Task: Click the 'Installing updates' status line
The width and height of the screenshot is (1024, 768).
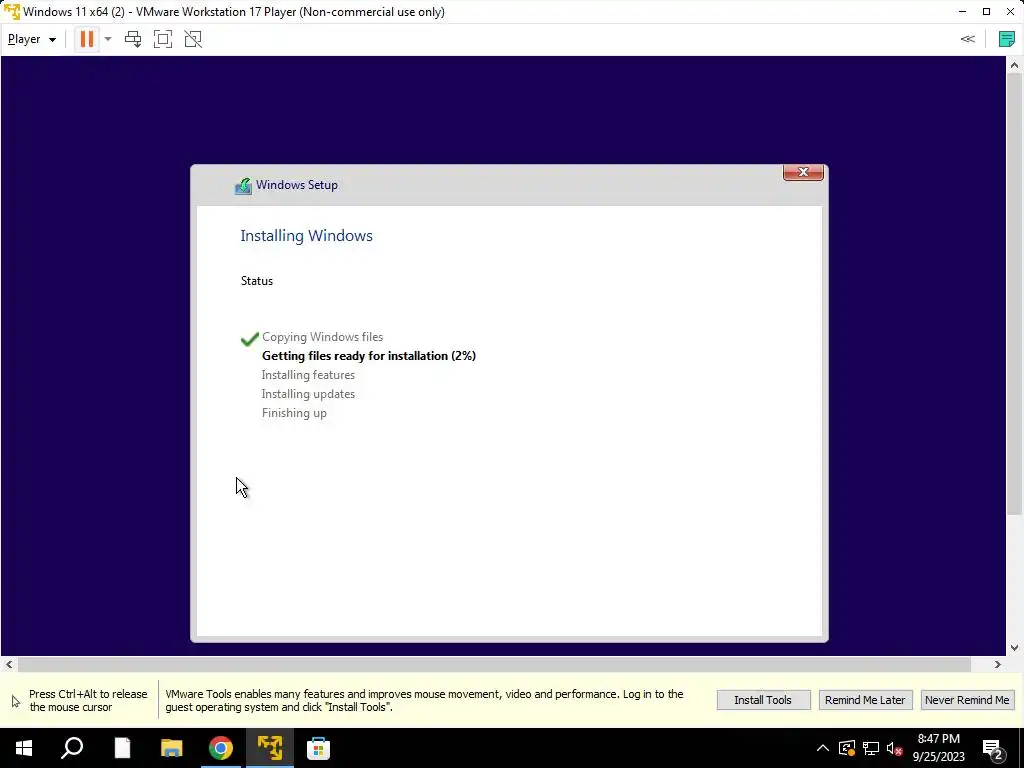Action: [308, 394]
